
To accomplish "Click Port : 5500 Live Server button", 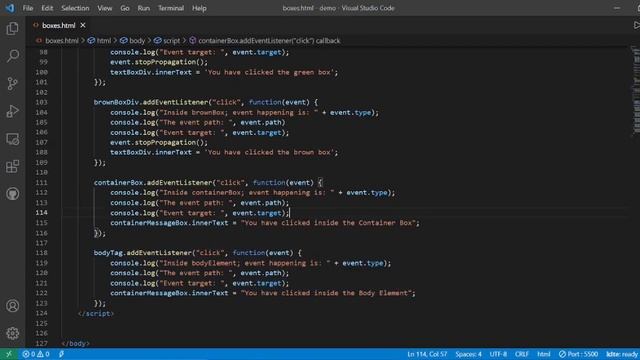I will (578, 354).
